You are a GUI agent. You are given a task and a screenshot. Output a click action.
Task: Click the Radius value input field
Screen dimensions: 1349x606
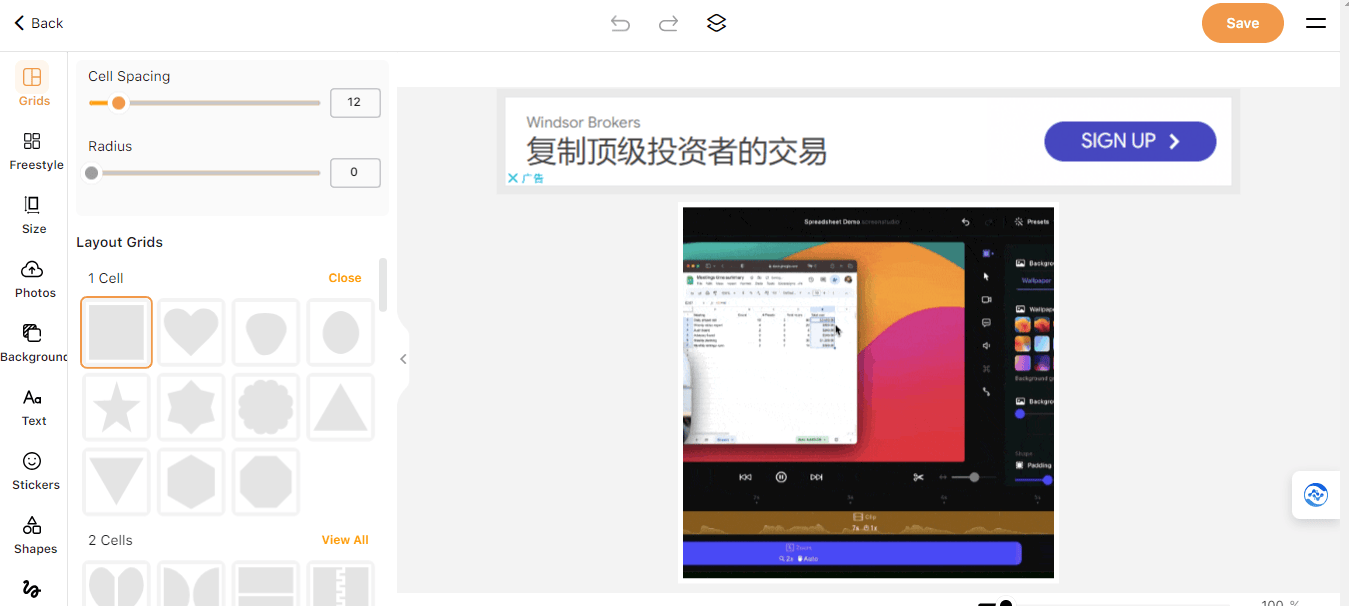coord(355,173)
